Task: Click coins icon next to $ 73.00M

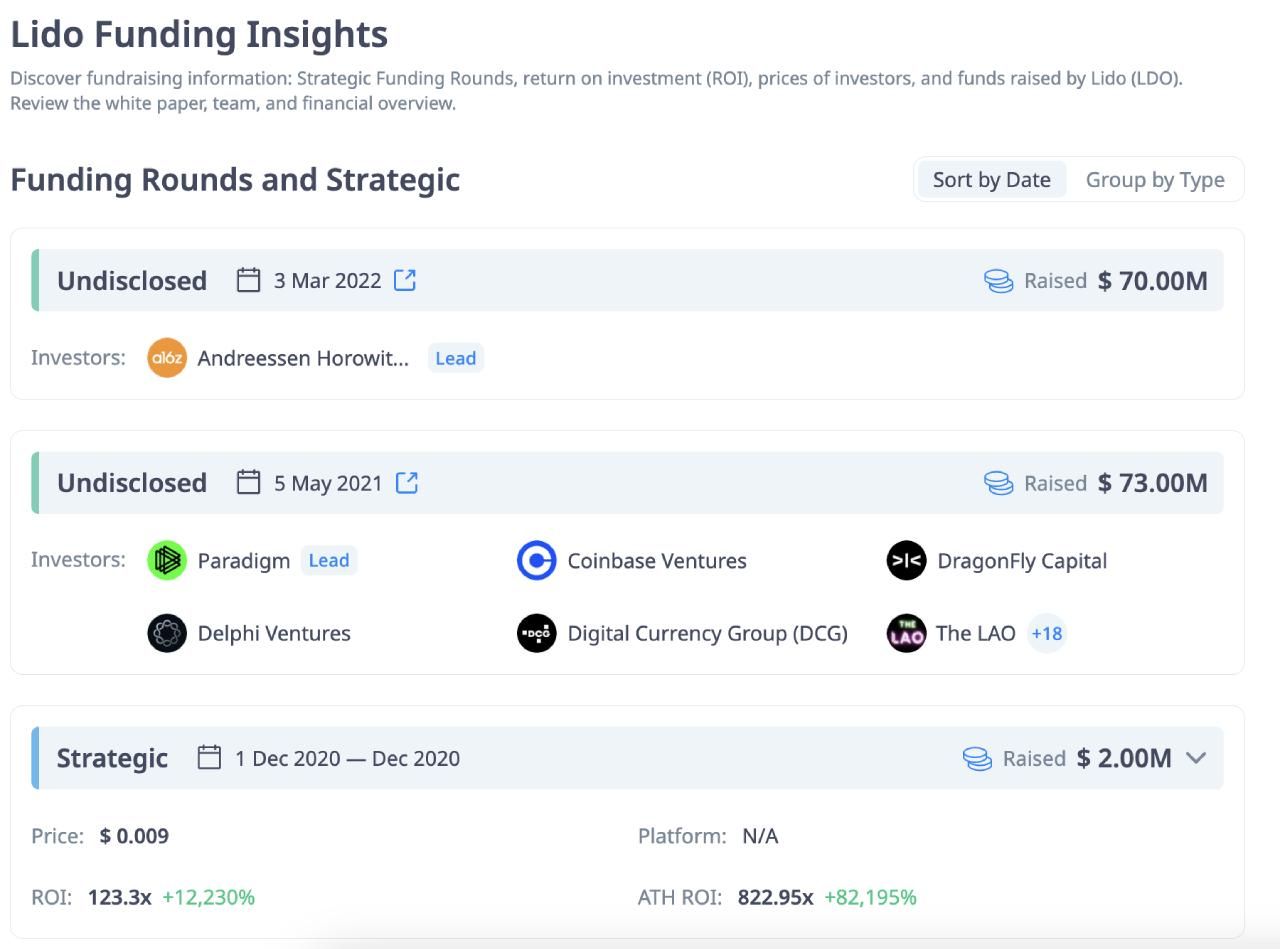Action: tap(999, 483)
